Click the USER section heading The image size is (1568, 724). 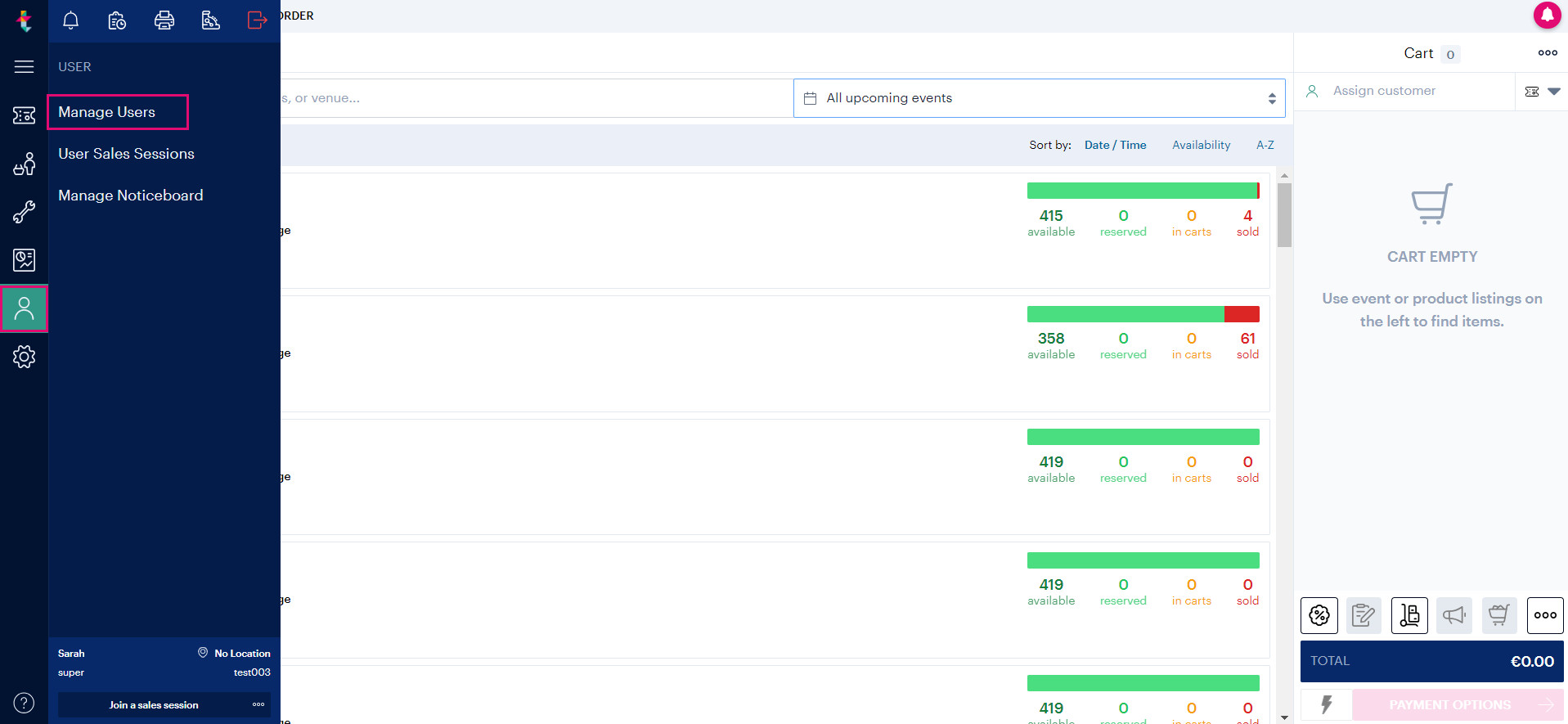pyautogui.click(x=74, y=67)
